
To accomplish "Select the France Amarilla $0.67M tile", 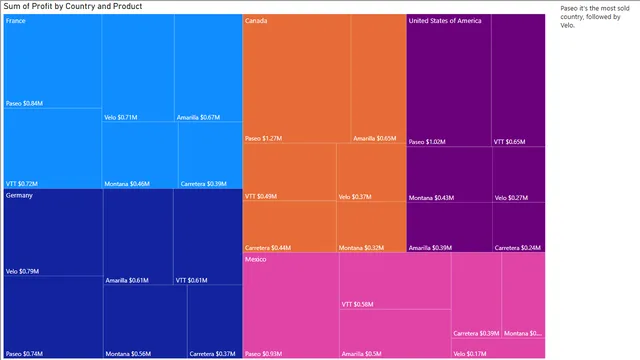I will point(209,68).
